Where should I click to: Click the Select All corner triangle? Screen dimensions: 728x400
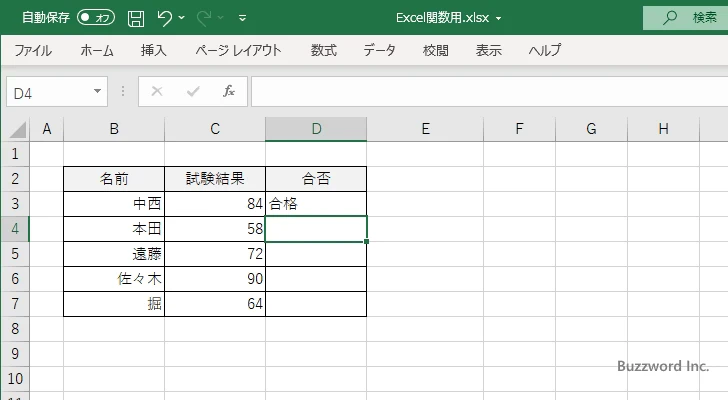pyautogui.click(x=17, y=129)
